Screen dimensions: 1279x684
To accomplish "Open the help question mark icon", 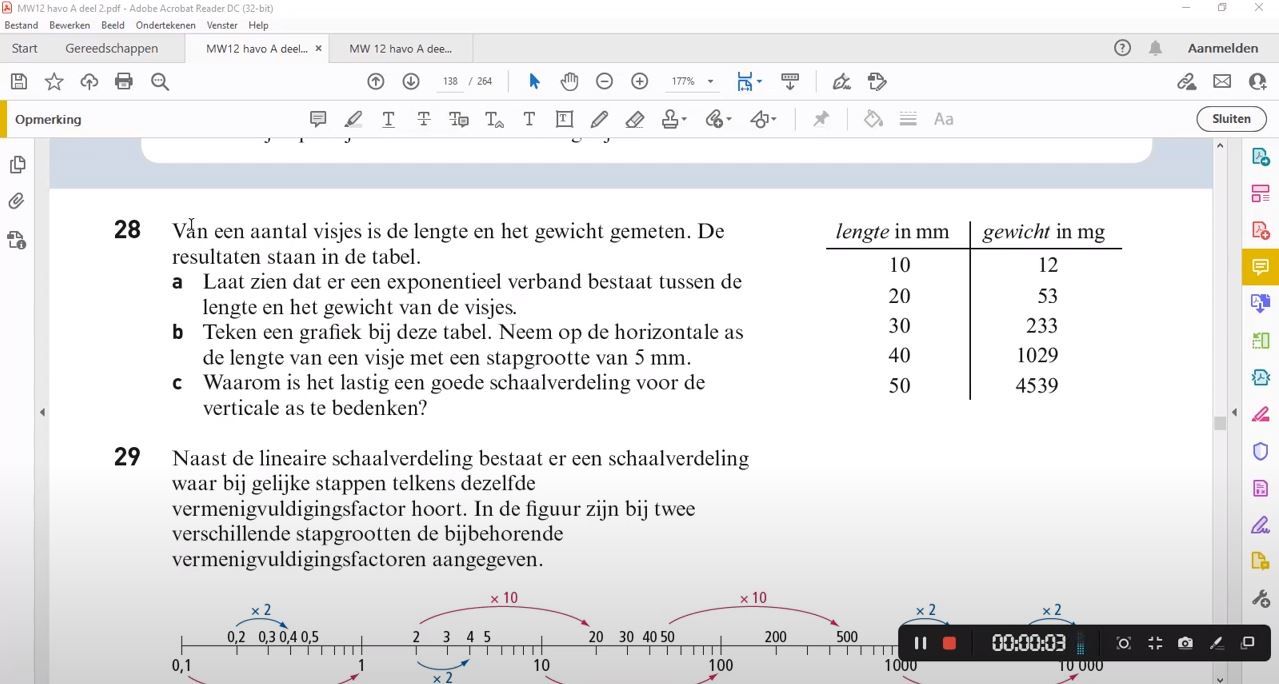I will [x=1123, y=48].
